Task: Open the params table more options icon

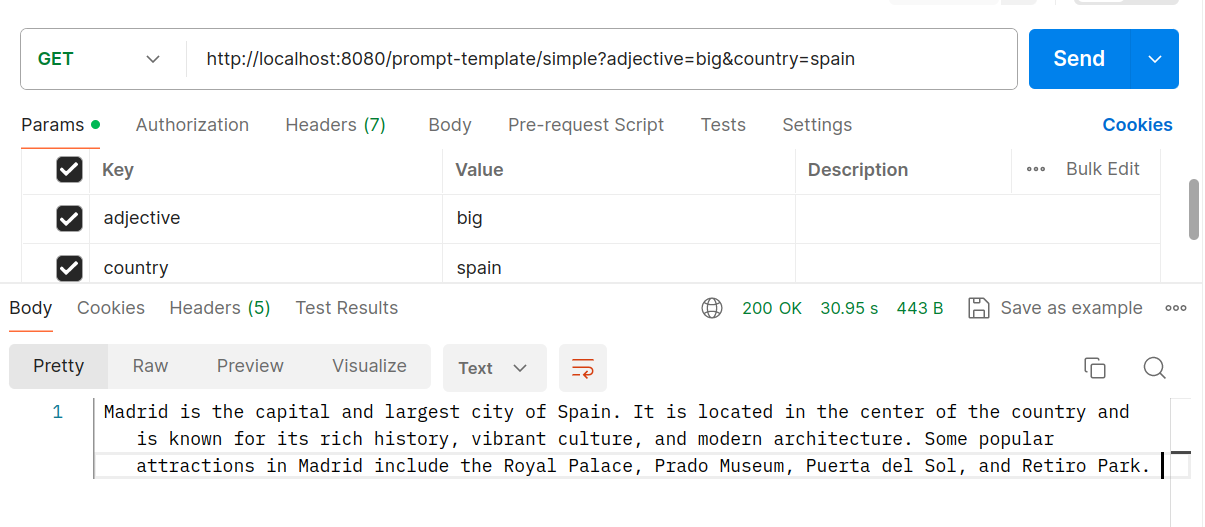Action: 1036,169
